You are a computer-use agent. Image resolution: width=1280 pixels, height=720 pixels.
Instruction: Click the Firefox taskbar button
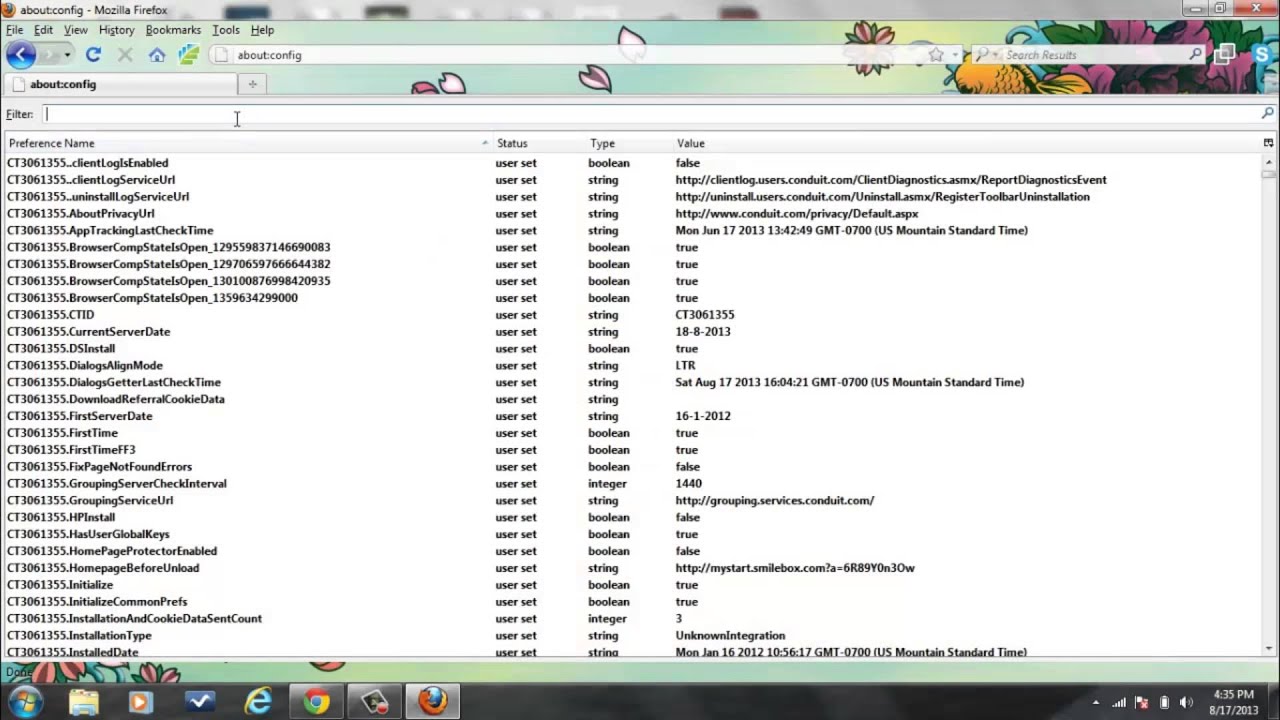click(432, 702)
